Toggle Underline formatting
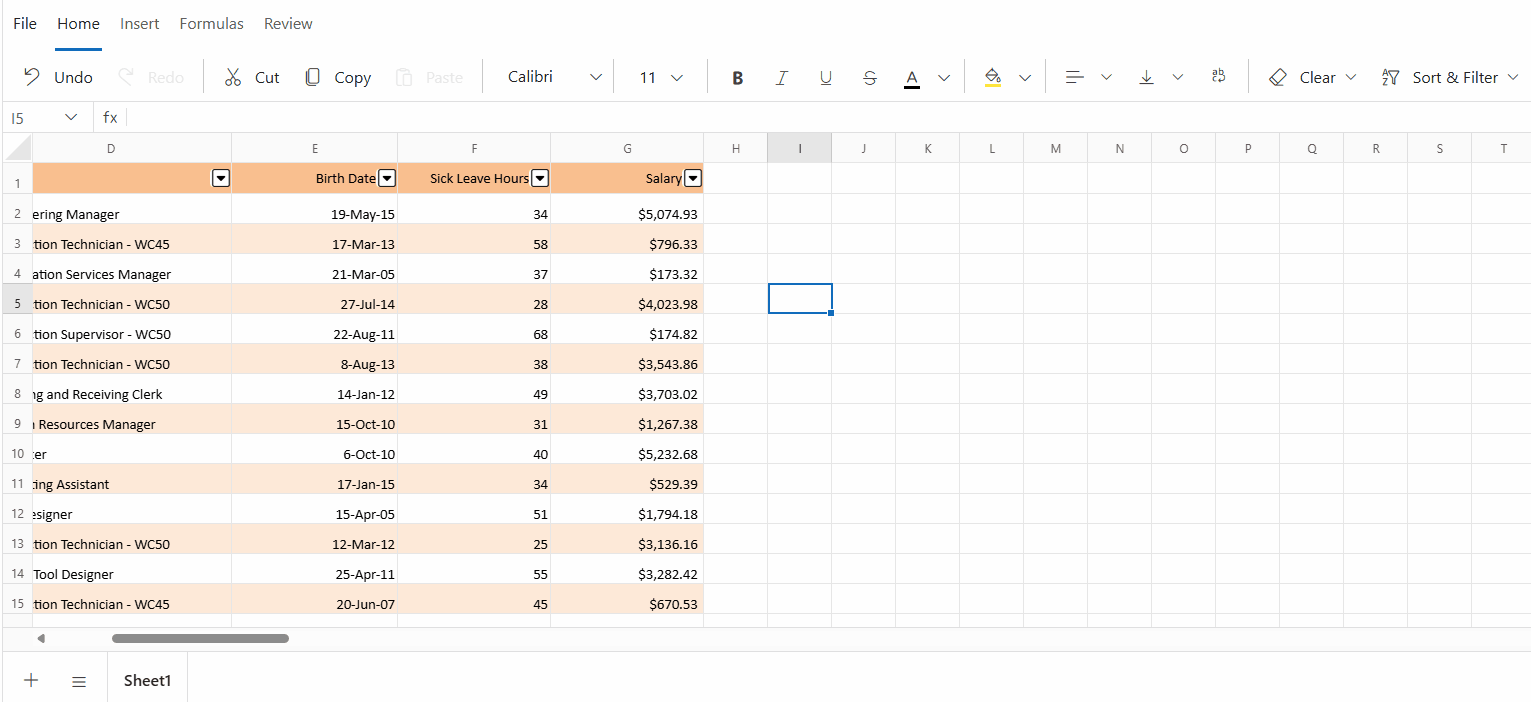Image resolution: width=1531 pixels, height=702 pixels. (826, 77)
